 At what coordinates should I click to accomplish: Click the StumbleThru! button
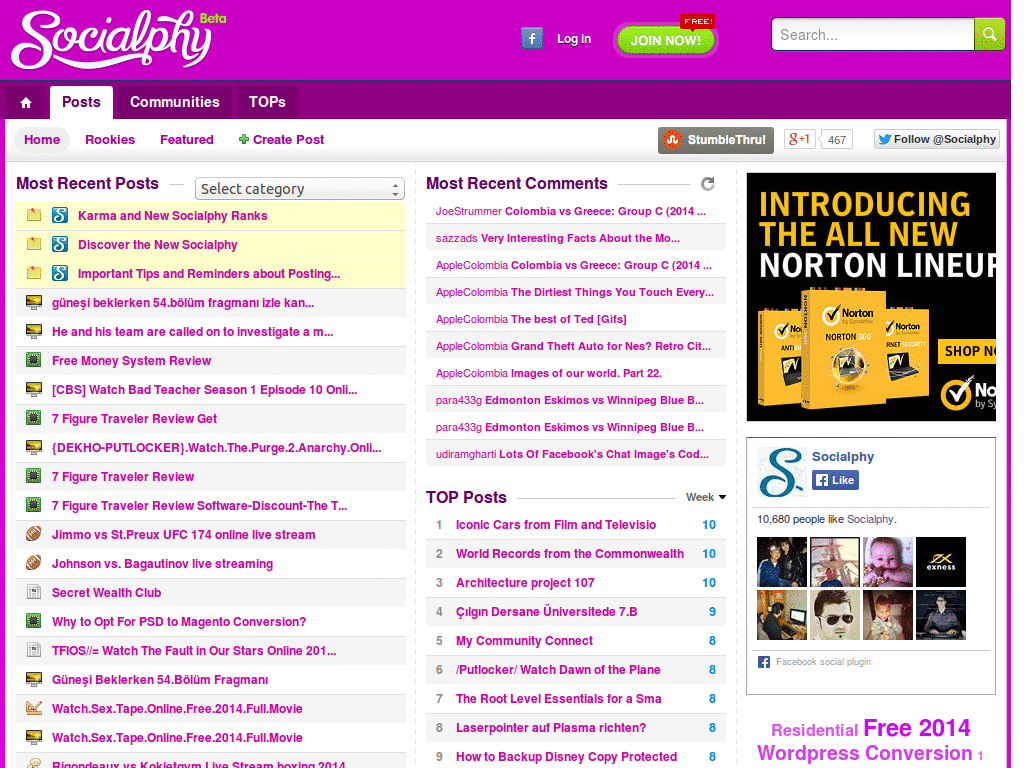click(716, 140)
